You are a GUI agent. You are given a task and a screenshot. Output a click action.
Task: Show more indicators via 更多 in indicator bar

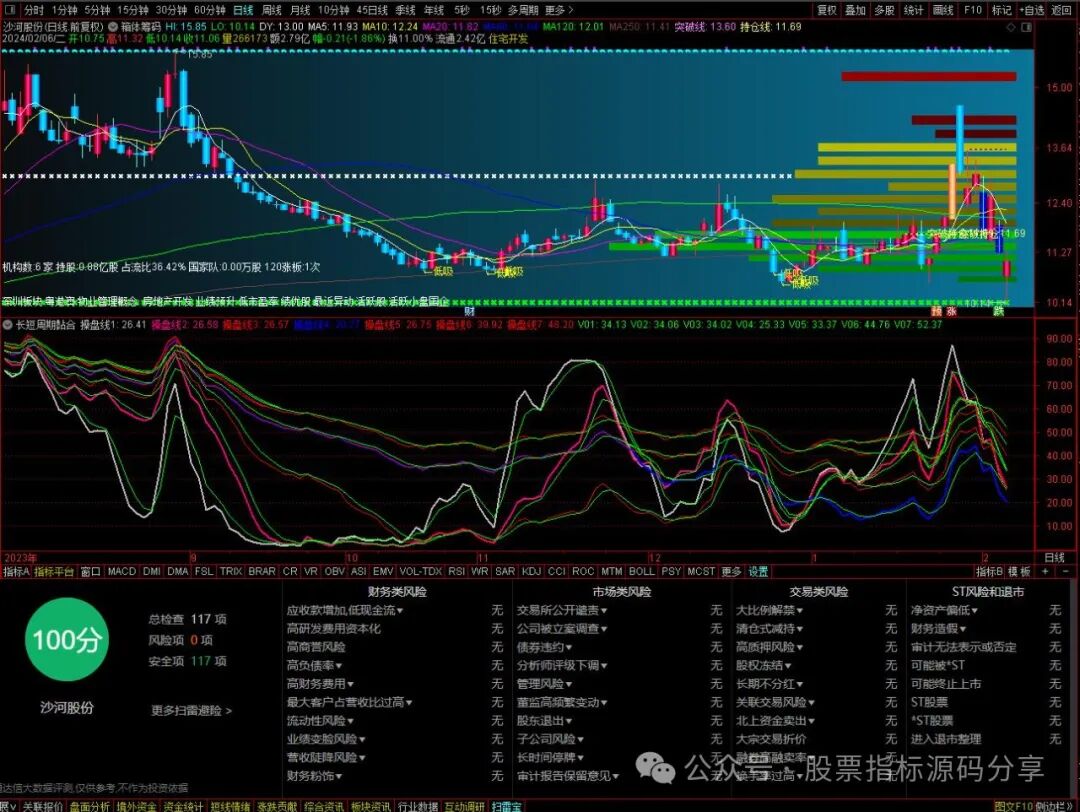[731, 572]
